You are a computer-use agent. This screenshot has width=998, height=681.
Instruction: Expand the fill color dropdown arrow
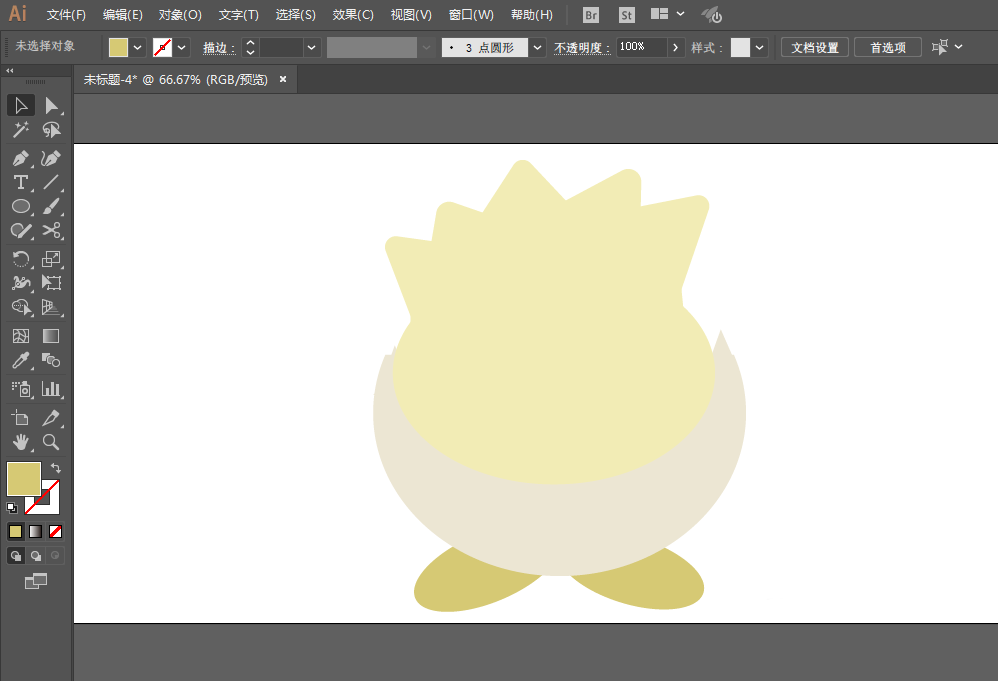click(137, 48)
